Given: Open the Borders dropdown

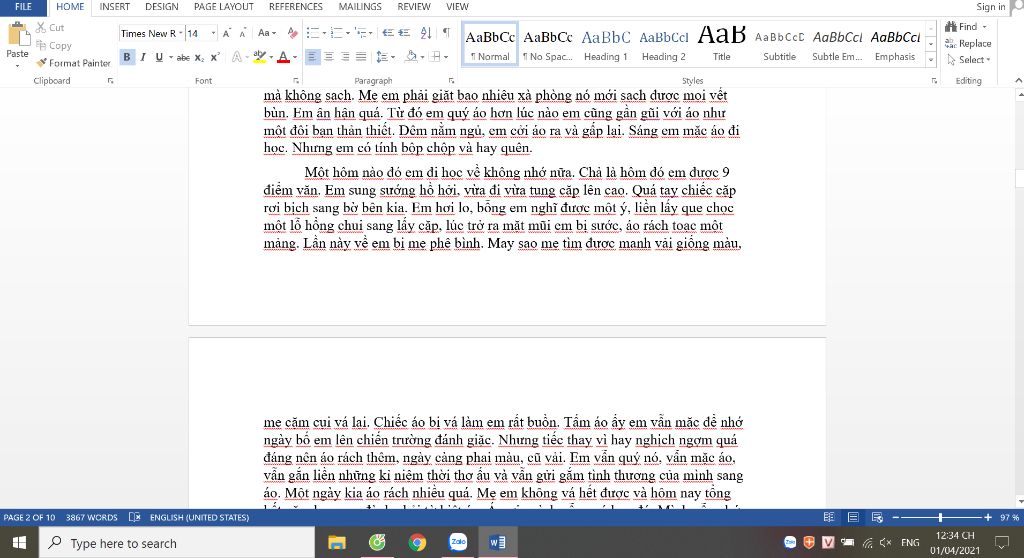Looking at the screenshot, I should (x=446, y=57).
